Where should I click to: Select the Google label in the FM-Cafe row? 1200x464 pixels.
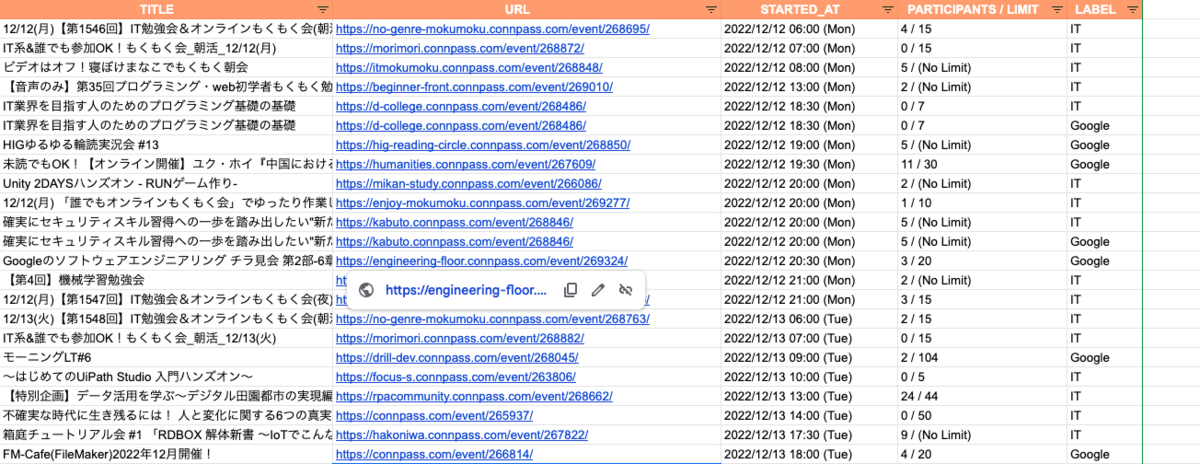point(1105,454)
